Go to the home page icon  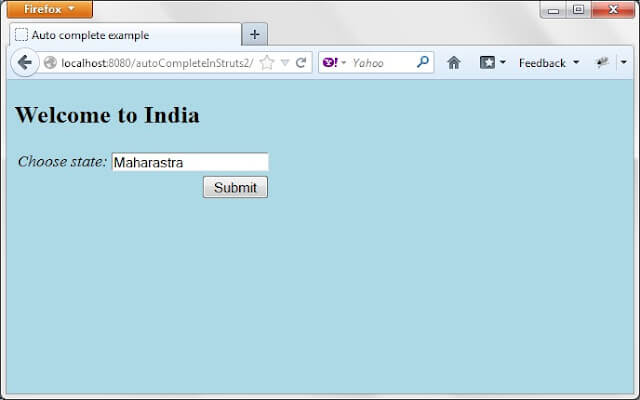[x=454, y=62]
